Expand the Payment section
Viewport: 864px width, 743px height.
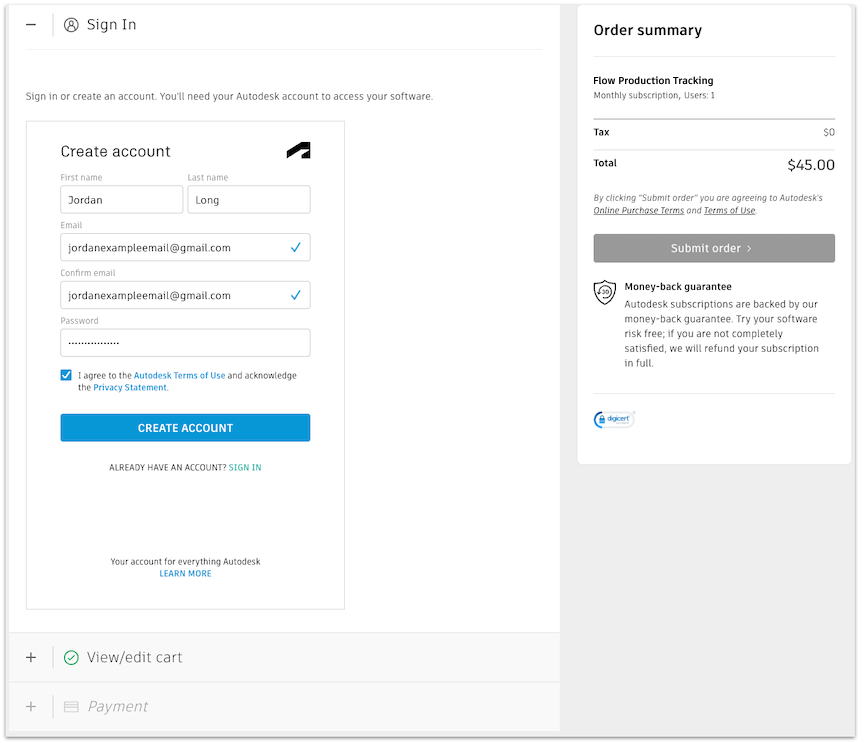[x=31, y=707]
